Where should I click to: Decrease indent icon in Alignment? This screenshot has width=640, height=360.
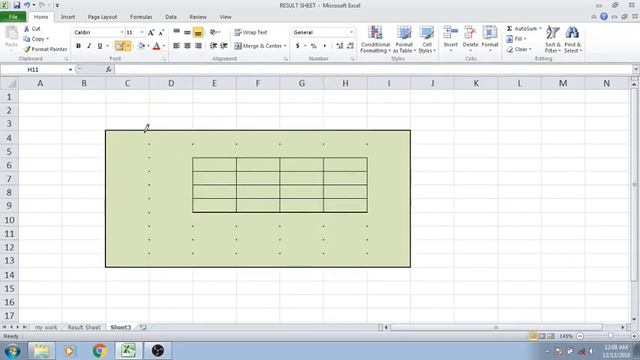pos(213,46)
